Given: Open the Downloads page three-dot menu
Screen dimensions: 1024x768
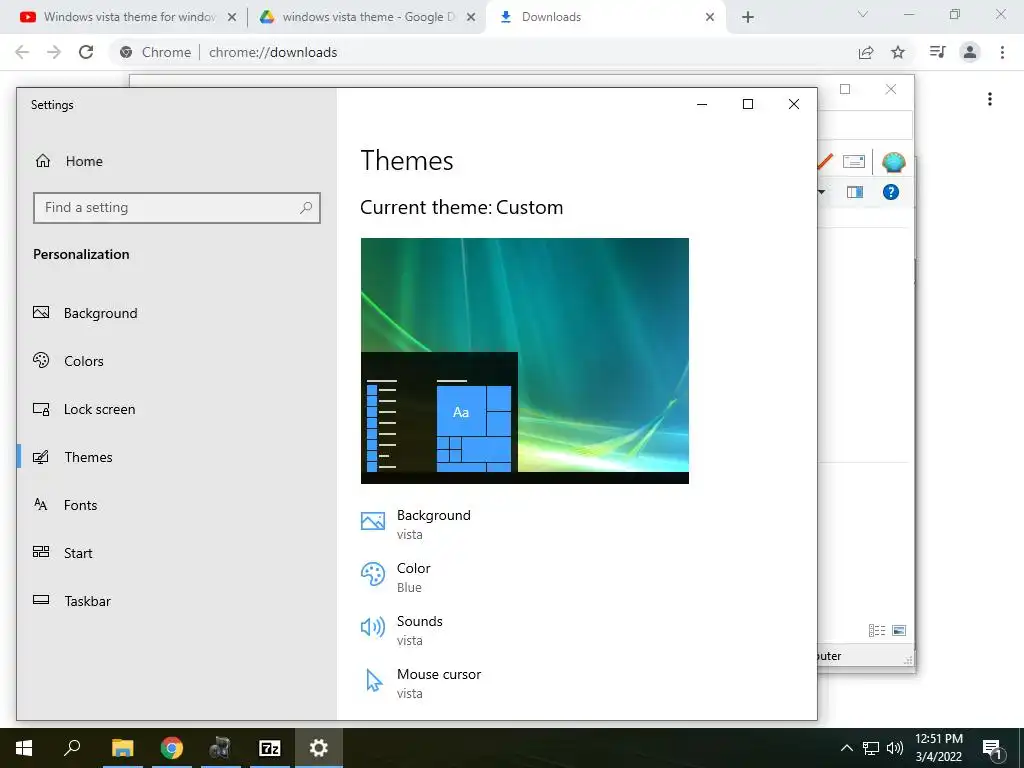Looking at the screenshot, I should tap(990, 99).
